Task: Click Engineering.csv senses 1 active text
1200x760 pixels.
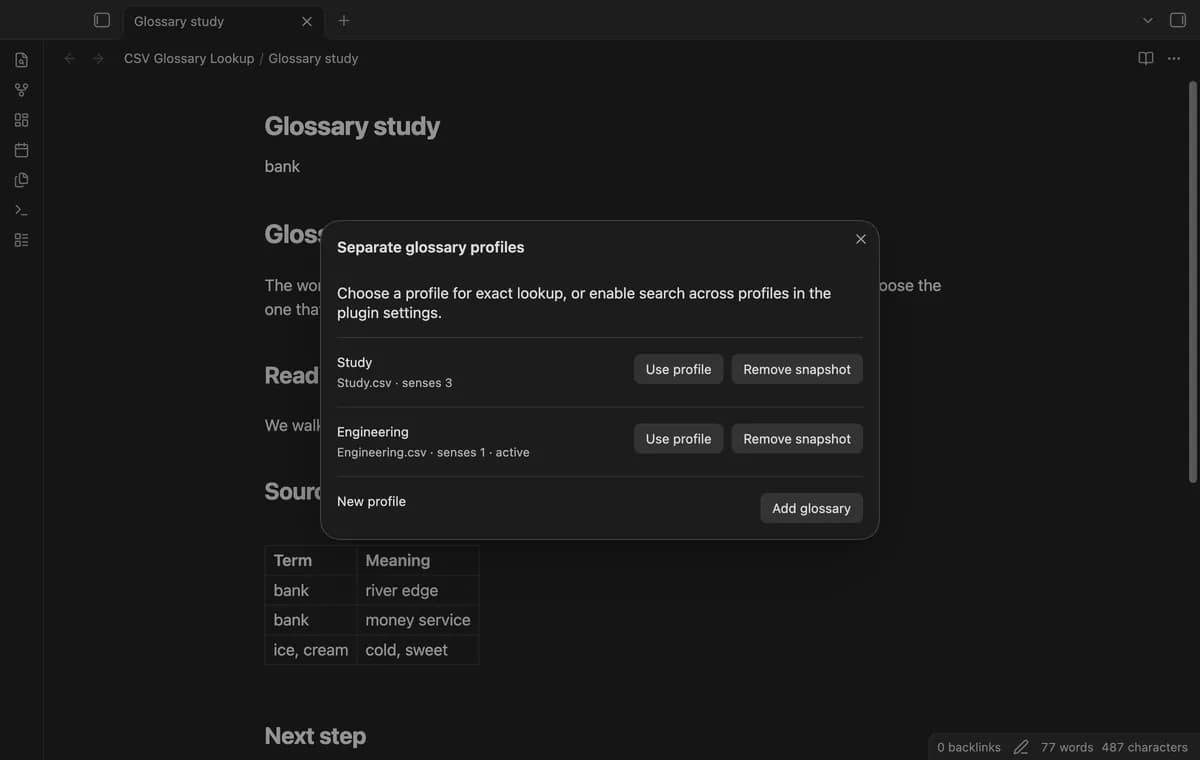Action: click(x=433, y=453)
